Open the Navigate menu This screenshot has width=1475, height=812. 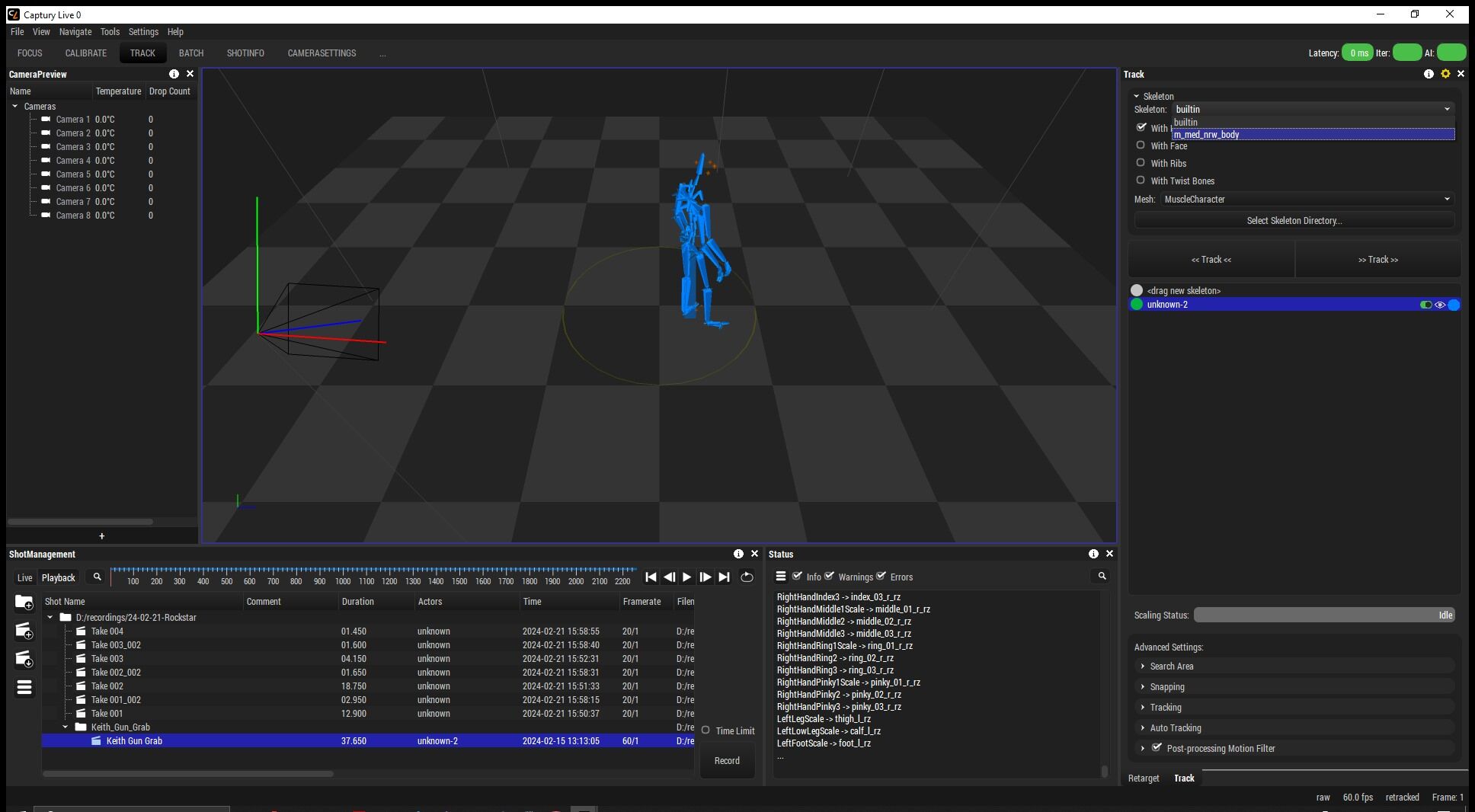pos(75,32)
